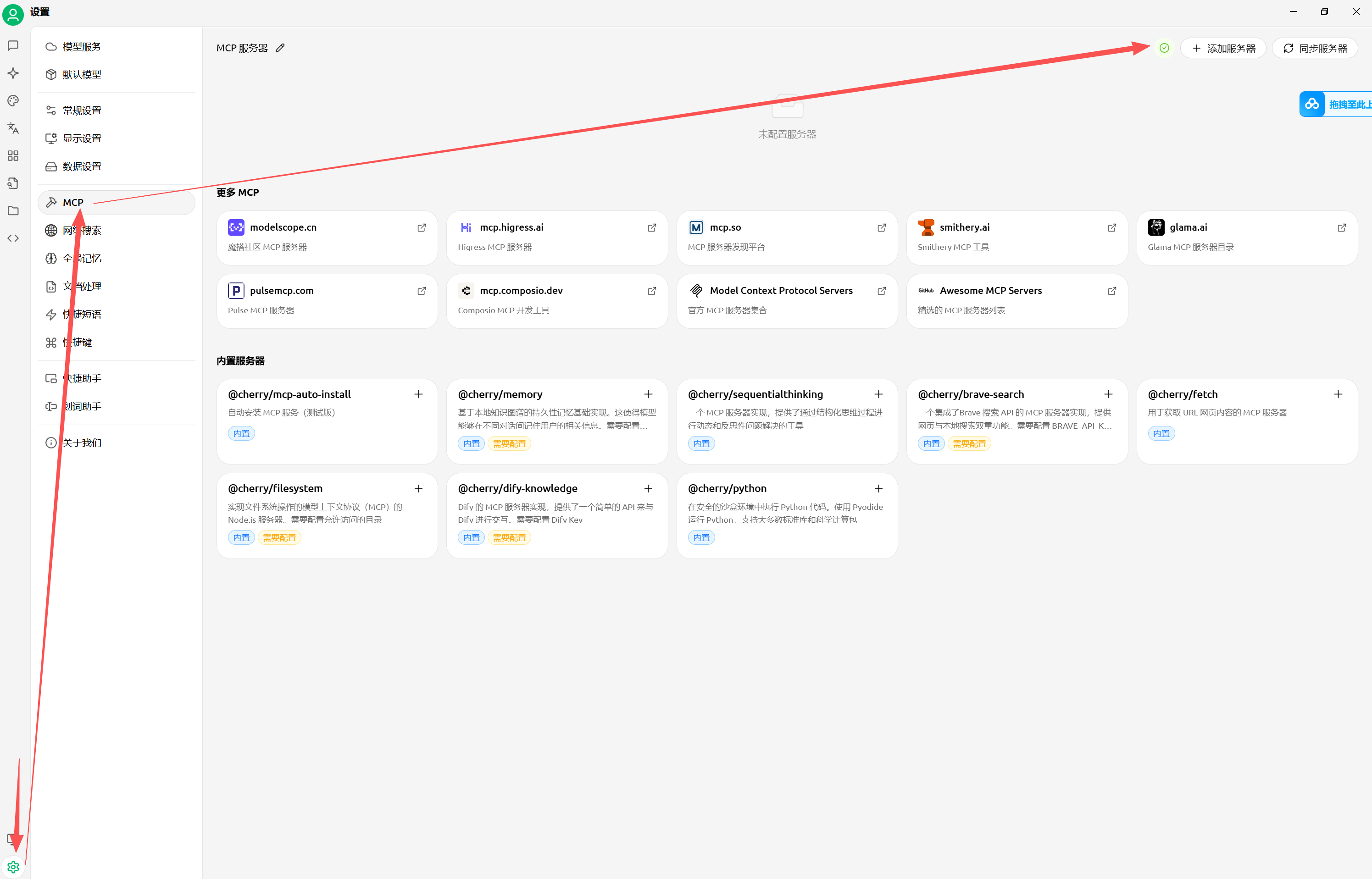Open the painting palette sidebar icon
Screen dimensions: 1372x879
(x=13, y=100)
